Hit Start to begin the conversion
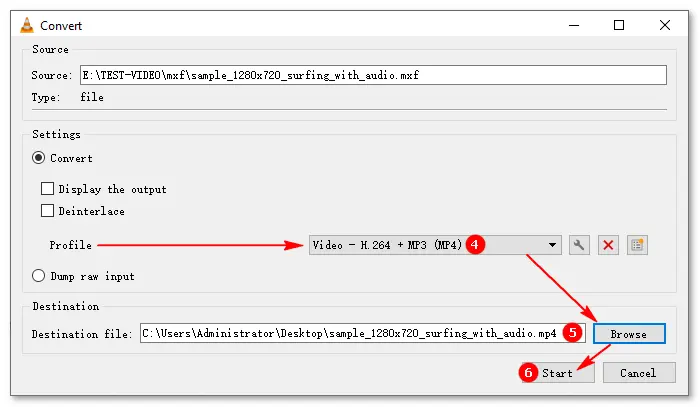 coord(557,372)
